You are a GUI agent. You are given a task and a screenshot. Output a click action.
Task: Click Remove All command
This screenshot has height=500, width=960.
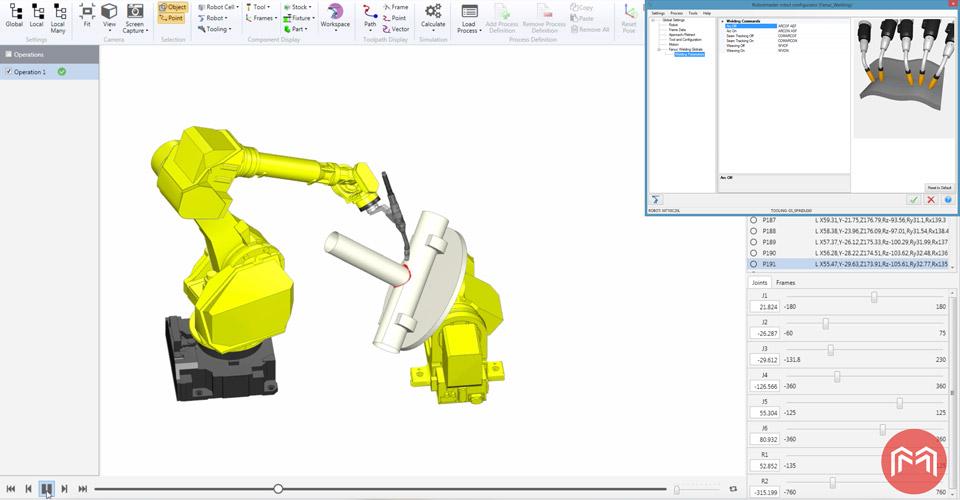pyautogui.click(x=590, y=29)
